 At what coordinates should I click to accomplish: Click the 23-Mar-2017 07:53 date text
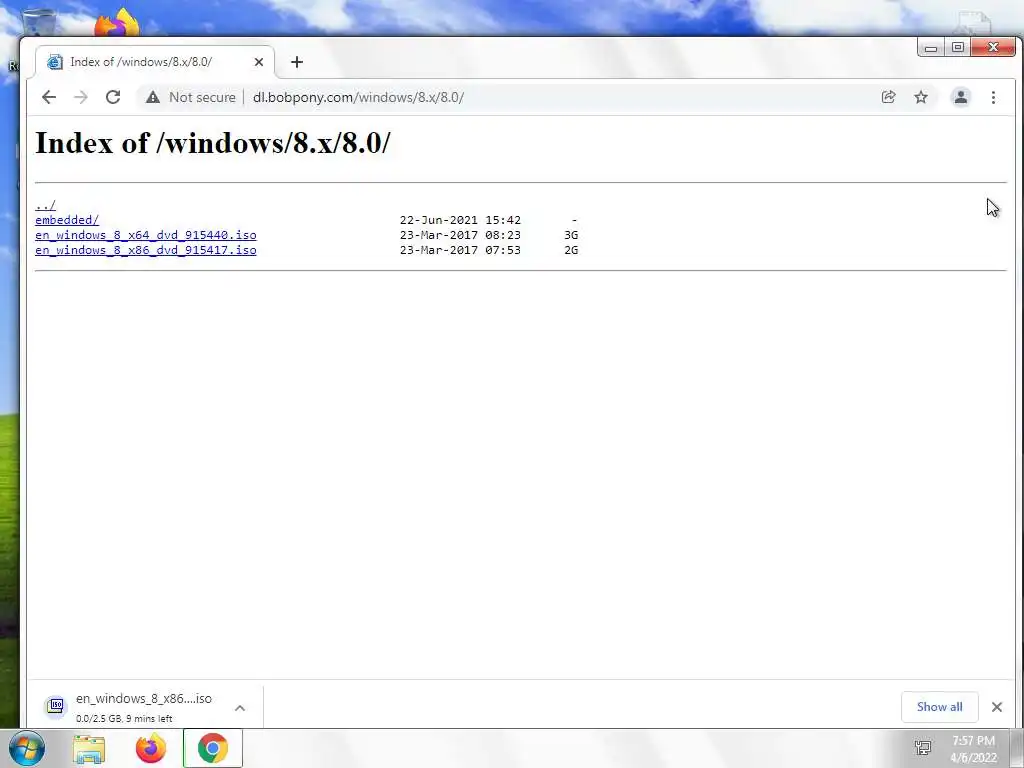(460, 250)
